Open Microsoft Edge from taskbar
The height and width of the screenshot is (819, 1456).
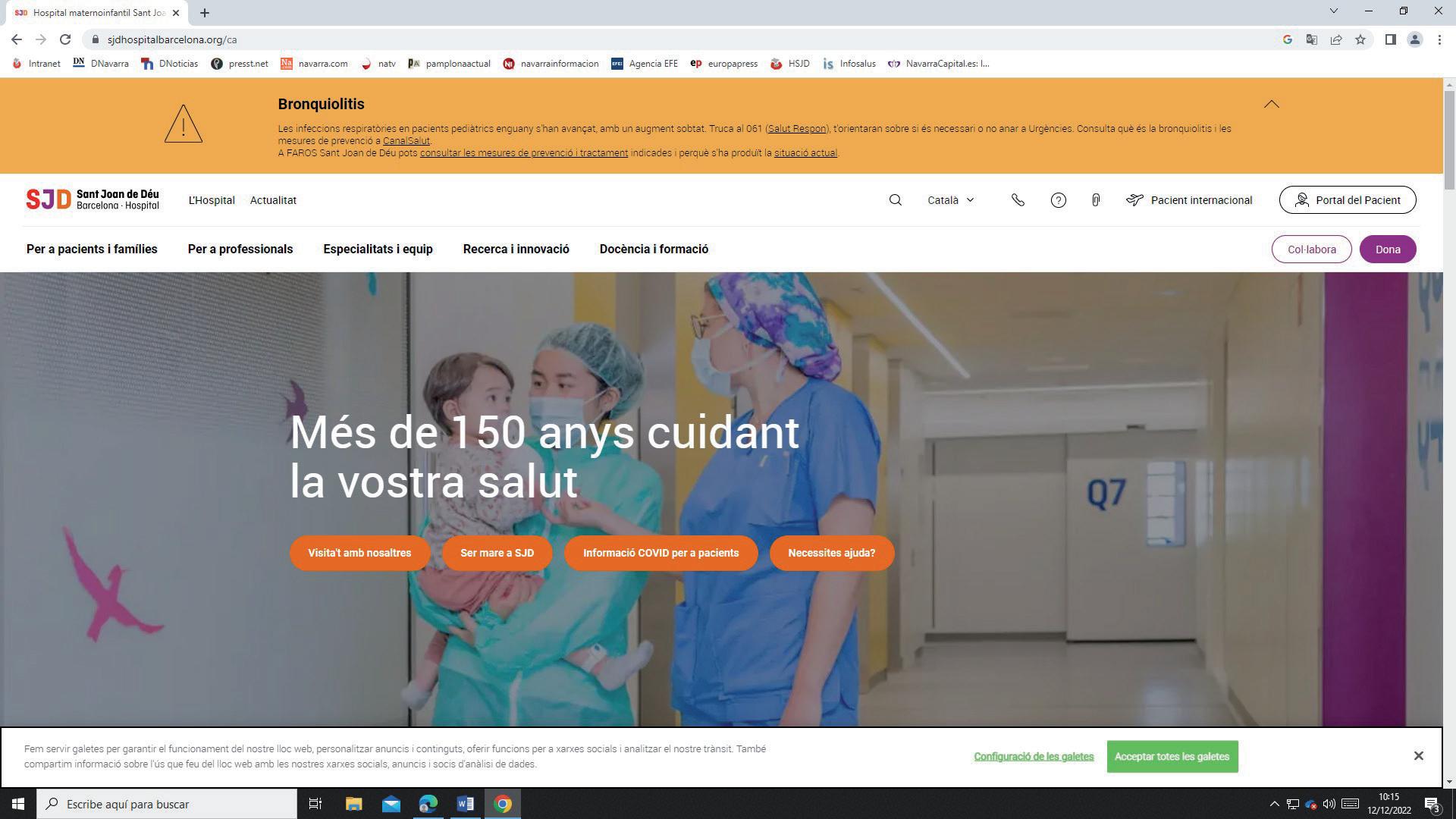click(x=428, y=804)
